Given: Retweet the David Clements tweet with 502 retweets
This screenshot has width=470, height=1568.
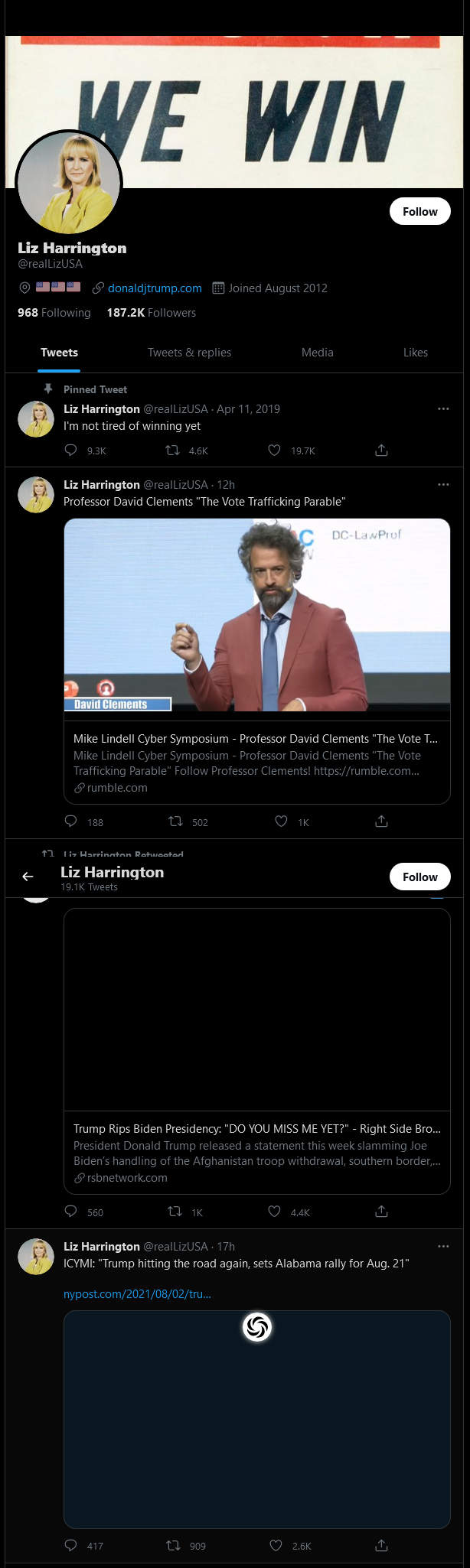Looking at the screenshot, I should (175, 821).
